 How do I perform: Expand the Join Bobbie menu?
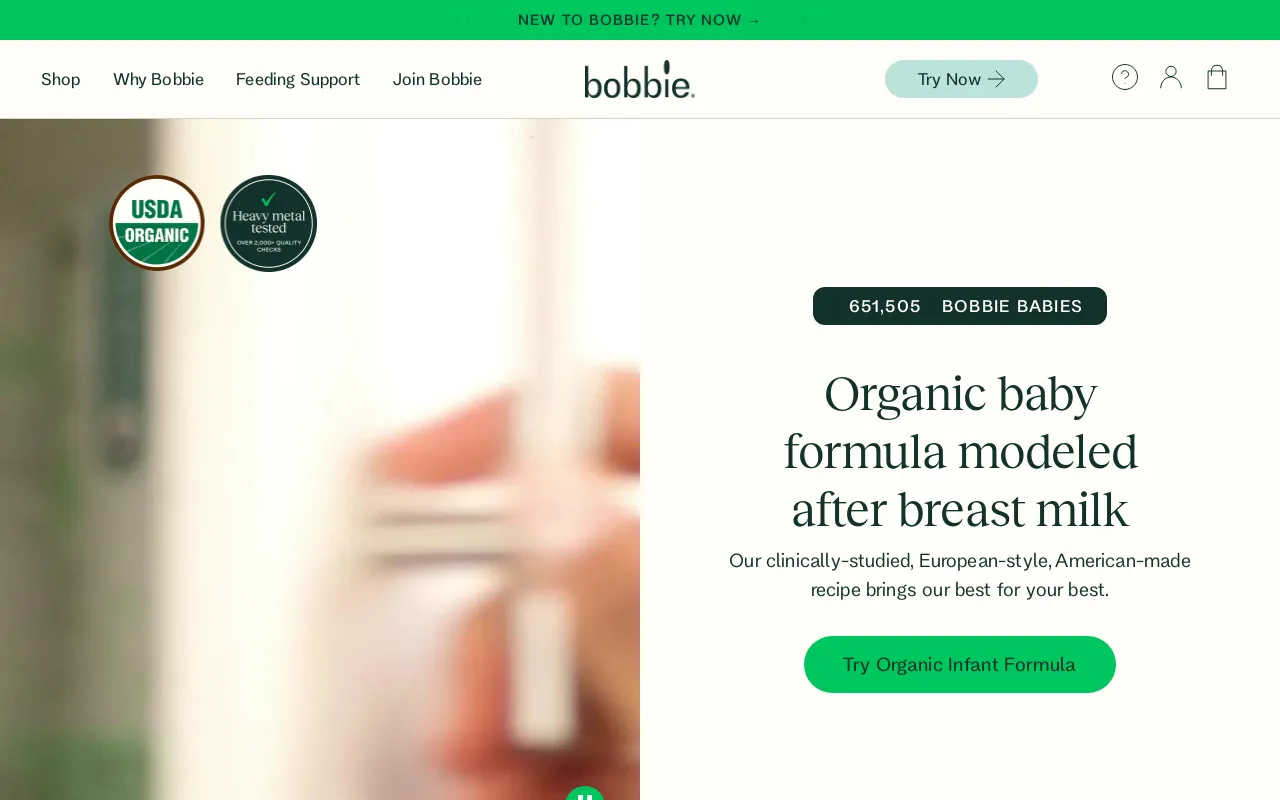point(437,79)
